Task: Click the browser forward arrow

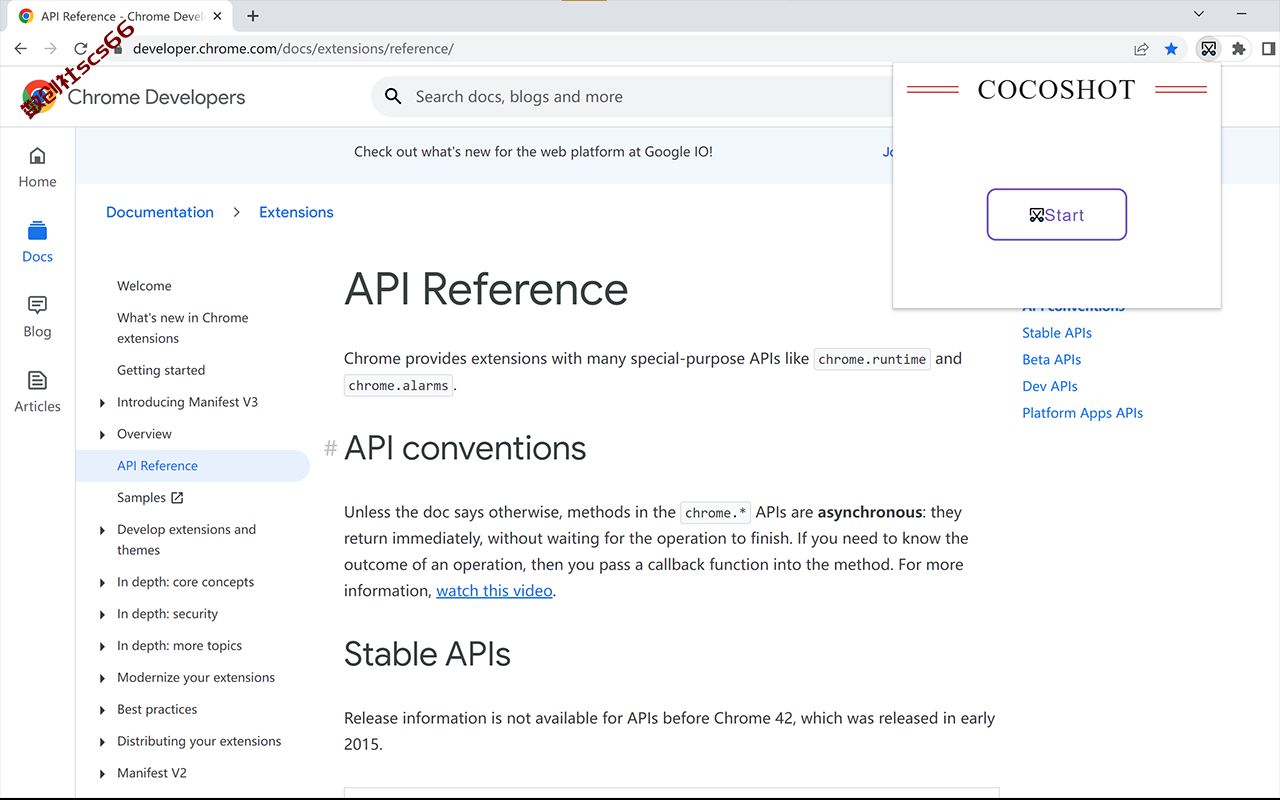Action: click(x=50, y=48)
